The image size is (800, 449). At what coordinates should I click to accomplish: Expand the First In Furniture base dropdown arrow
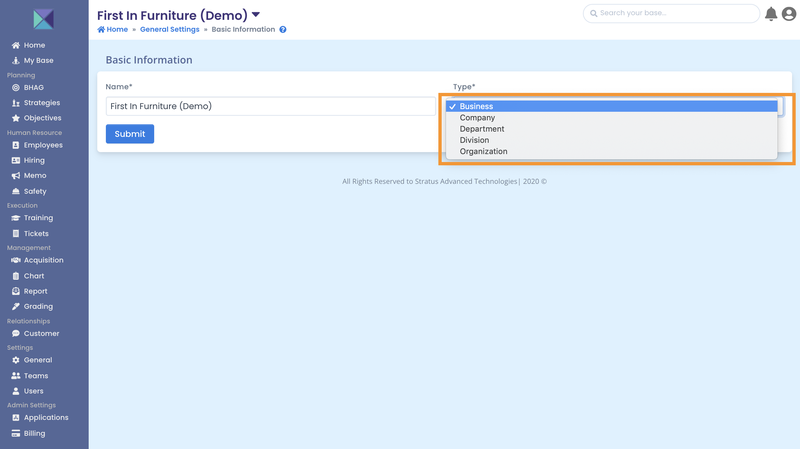point(256,15)
